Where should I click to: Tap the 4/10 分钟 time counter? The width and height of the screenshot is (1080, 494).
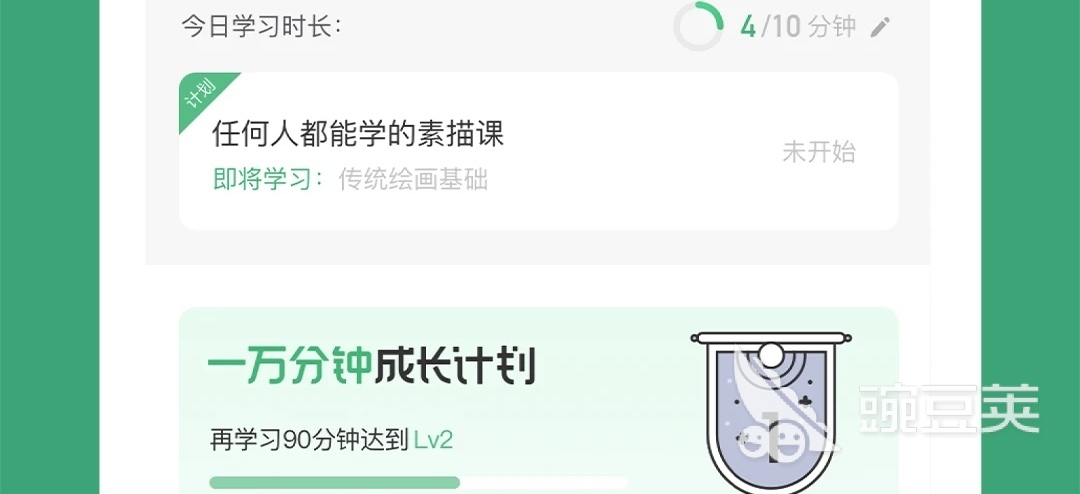(798, 28)
